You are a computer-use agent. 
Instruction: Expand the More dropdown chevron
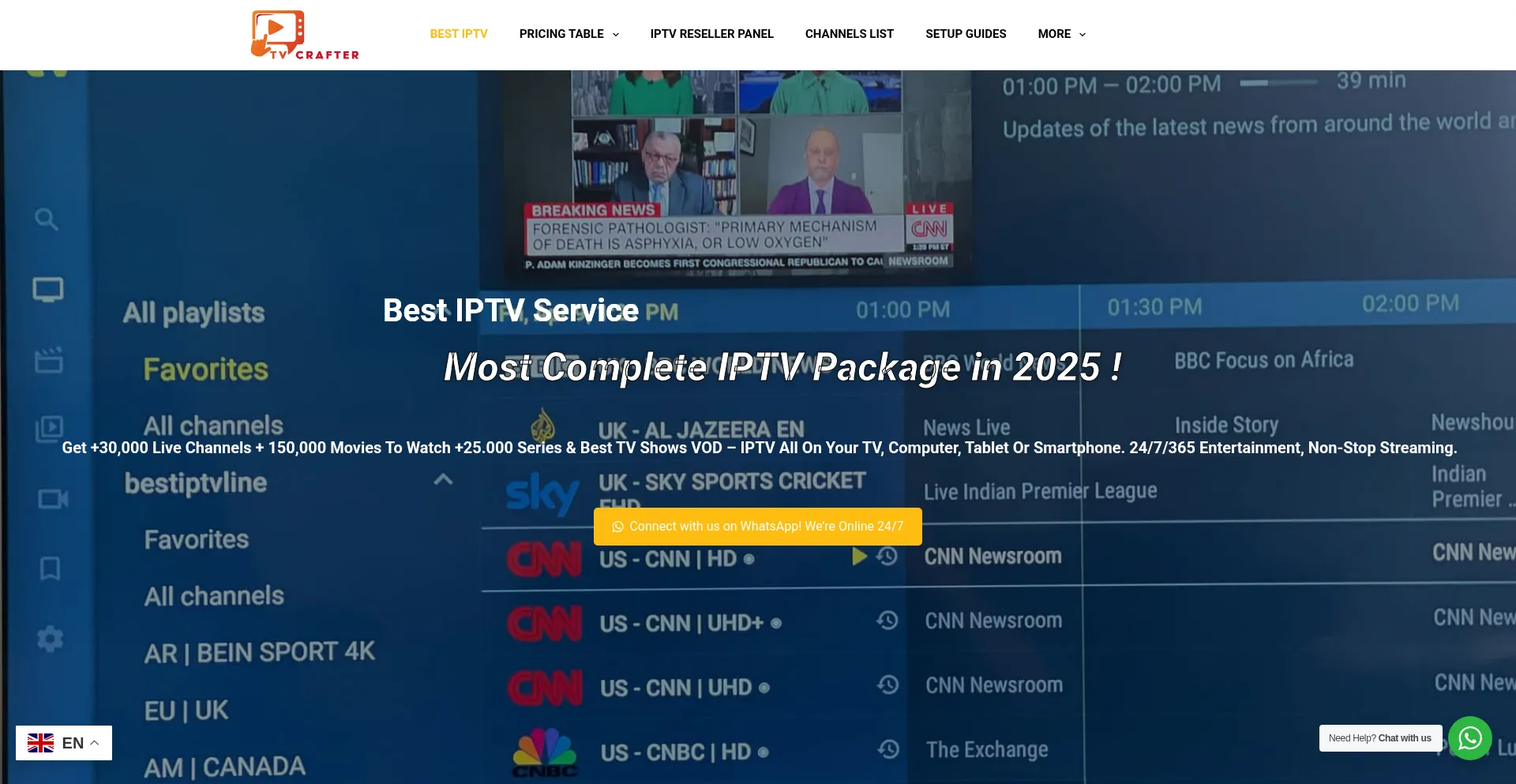(x=1083, y=35)
